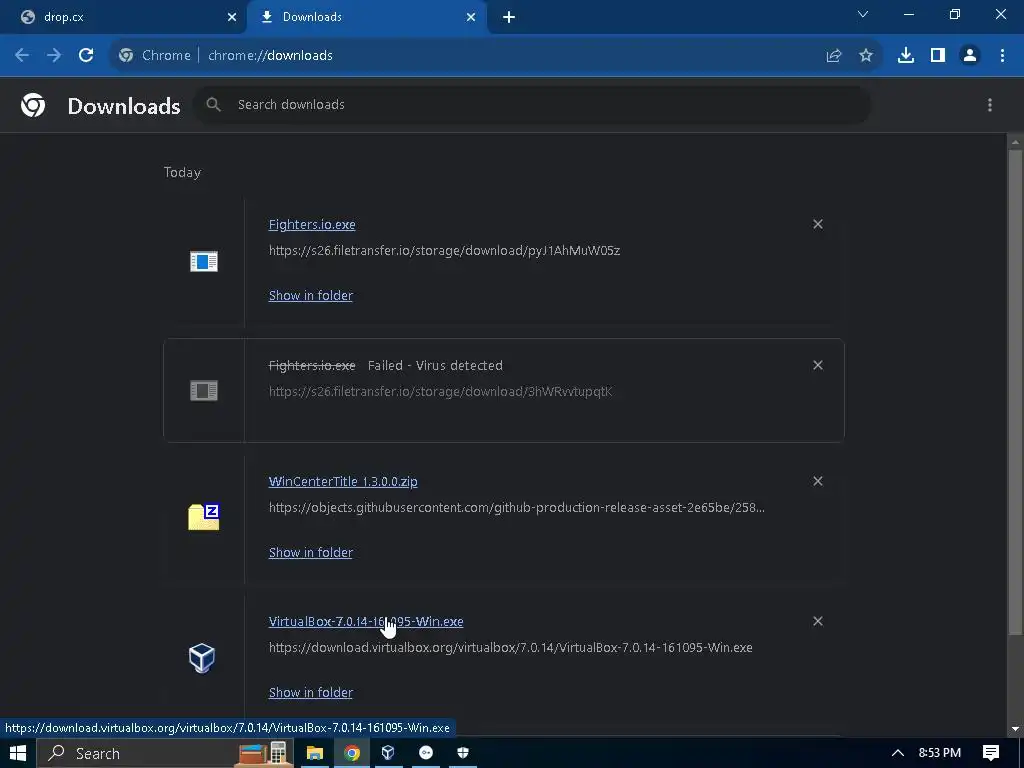Image resolution: width=1024 pixels, height=768 pixels.
Task: Click the page vertical scrollbar thumb
Action: [1015, 392]
